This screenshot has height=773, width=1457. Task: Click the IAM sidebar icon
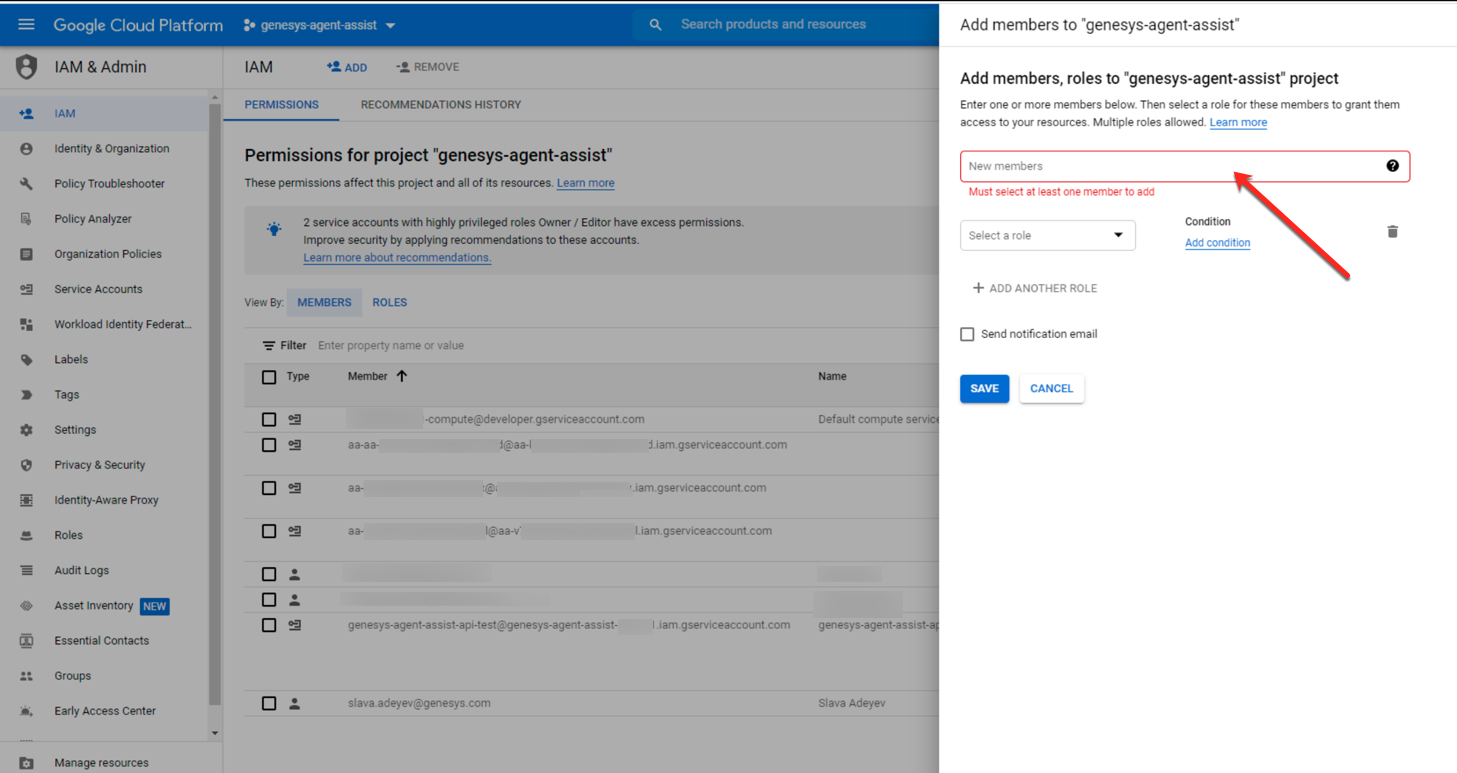(x=26, y=114)
